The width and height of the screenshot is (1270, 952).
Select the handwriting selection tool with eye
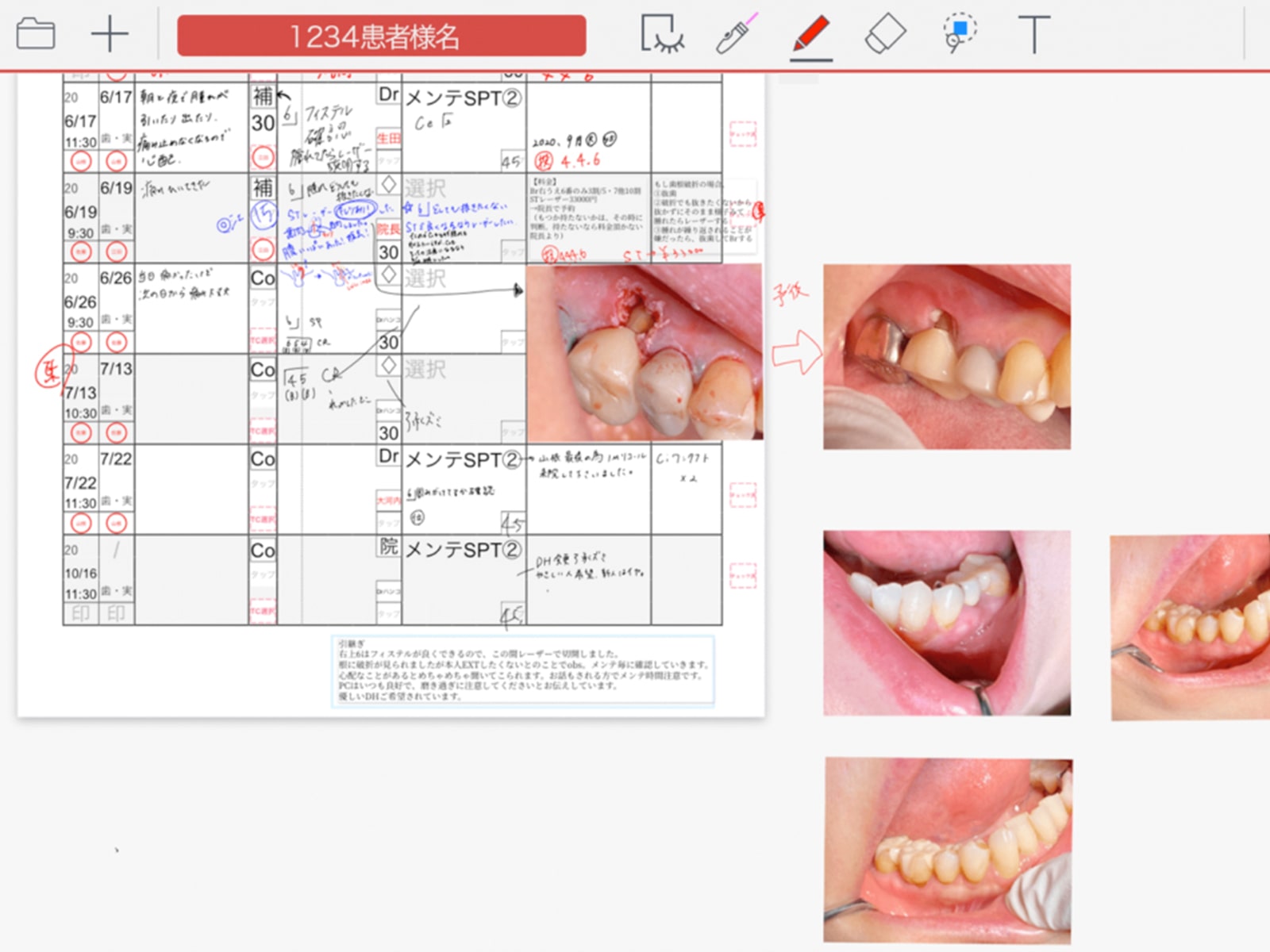(661, 35)
